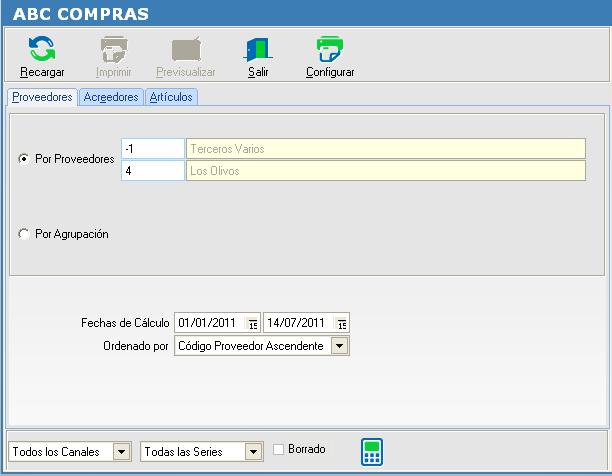Enable the Borrado checkbox
The width and height of the screenshot is (612, 476).
coord(278,449)
